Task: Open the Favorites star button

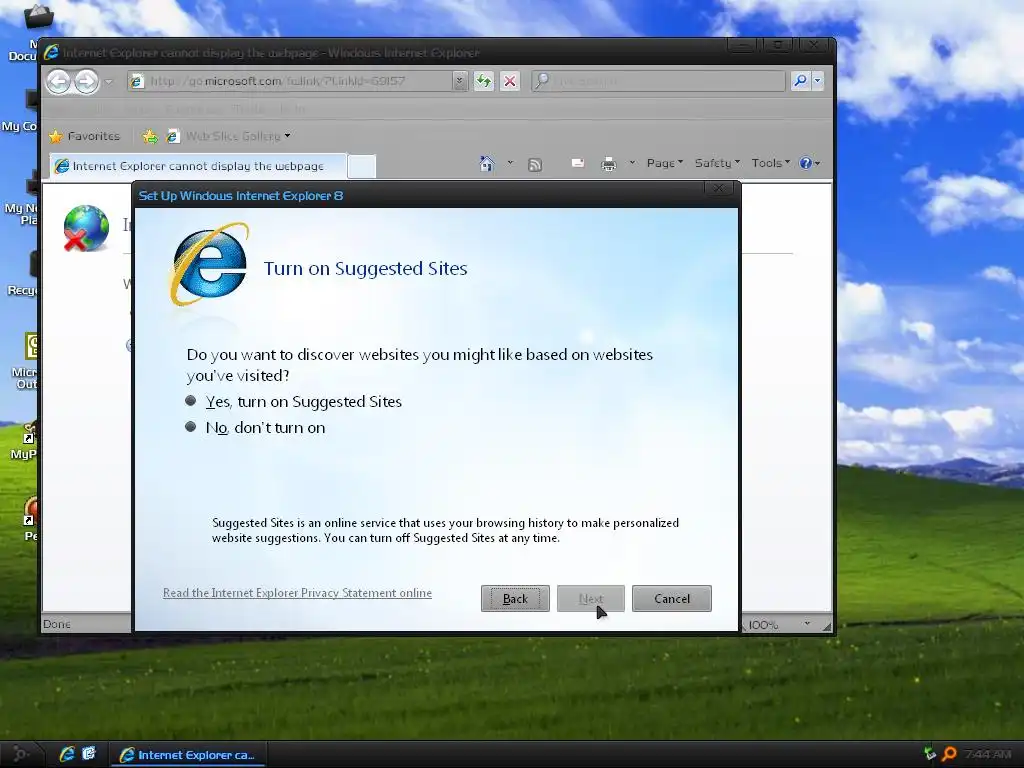Action: (85, 136)
